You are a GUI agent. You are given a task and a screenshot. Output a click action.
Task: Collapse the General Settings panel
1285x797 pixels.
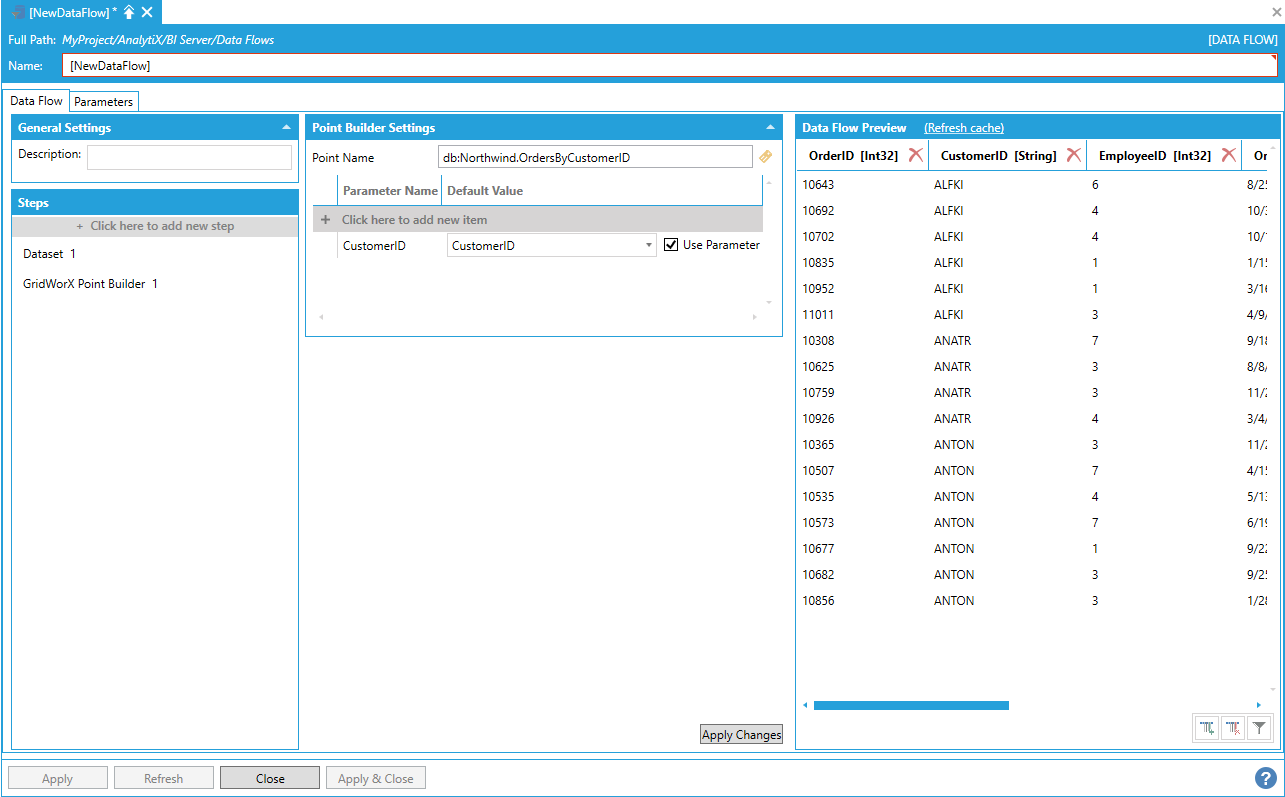[287, 128]
